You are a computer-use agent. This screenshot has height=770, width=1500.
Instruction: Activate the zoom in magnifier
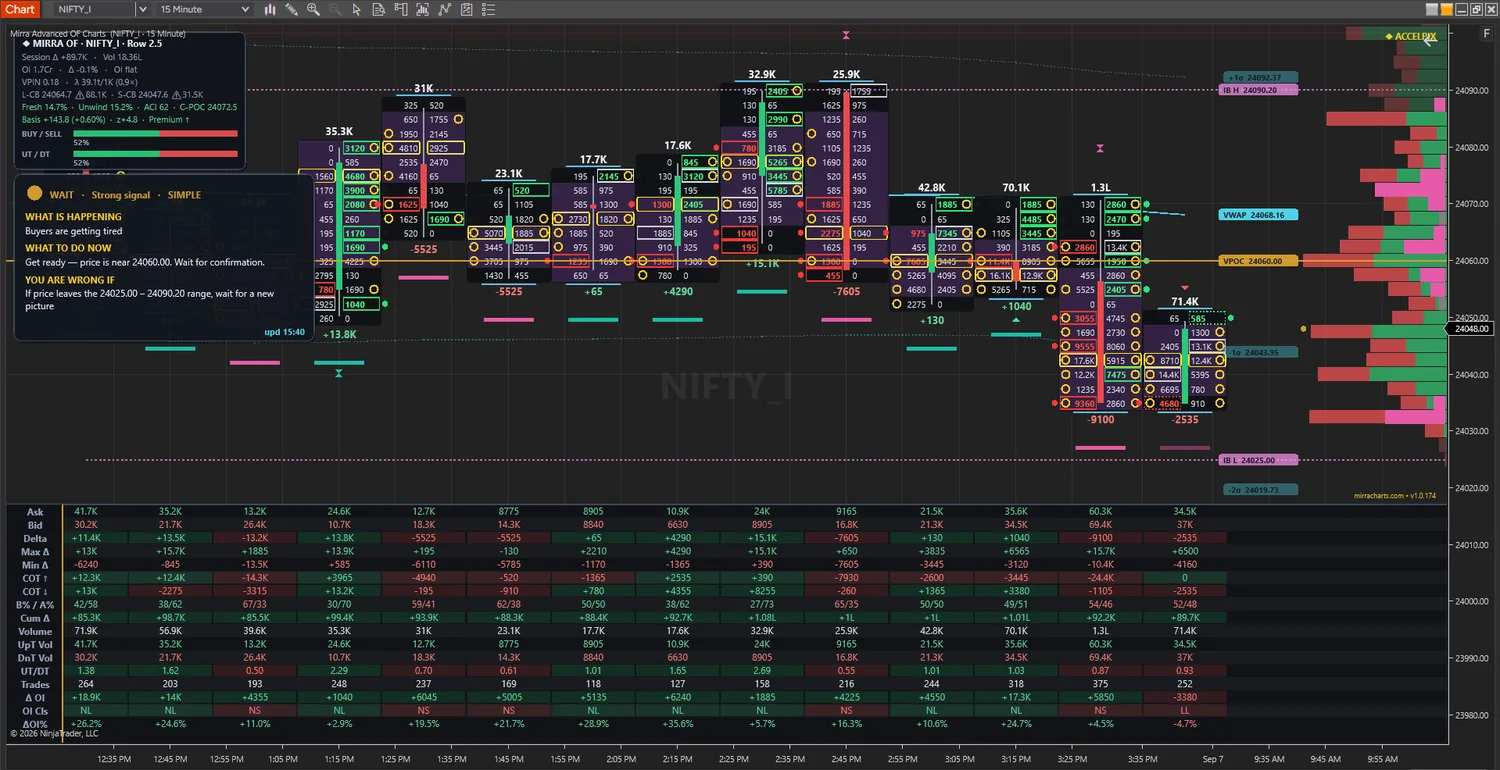coord(313,9)
